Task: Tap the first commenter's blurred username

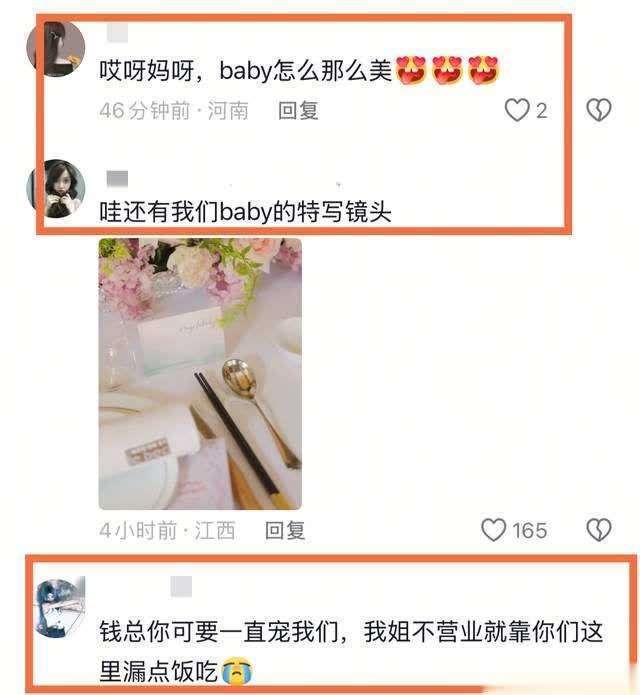Action: [117, 33]
